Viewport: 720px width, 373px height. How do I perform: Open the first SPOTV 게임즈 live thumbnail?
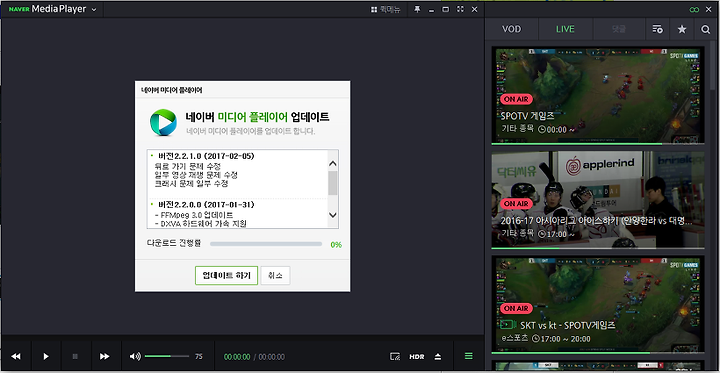pos(598,96)
